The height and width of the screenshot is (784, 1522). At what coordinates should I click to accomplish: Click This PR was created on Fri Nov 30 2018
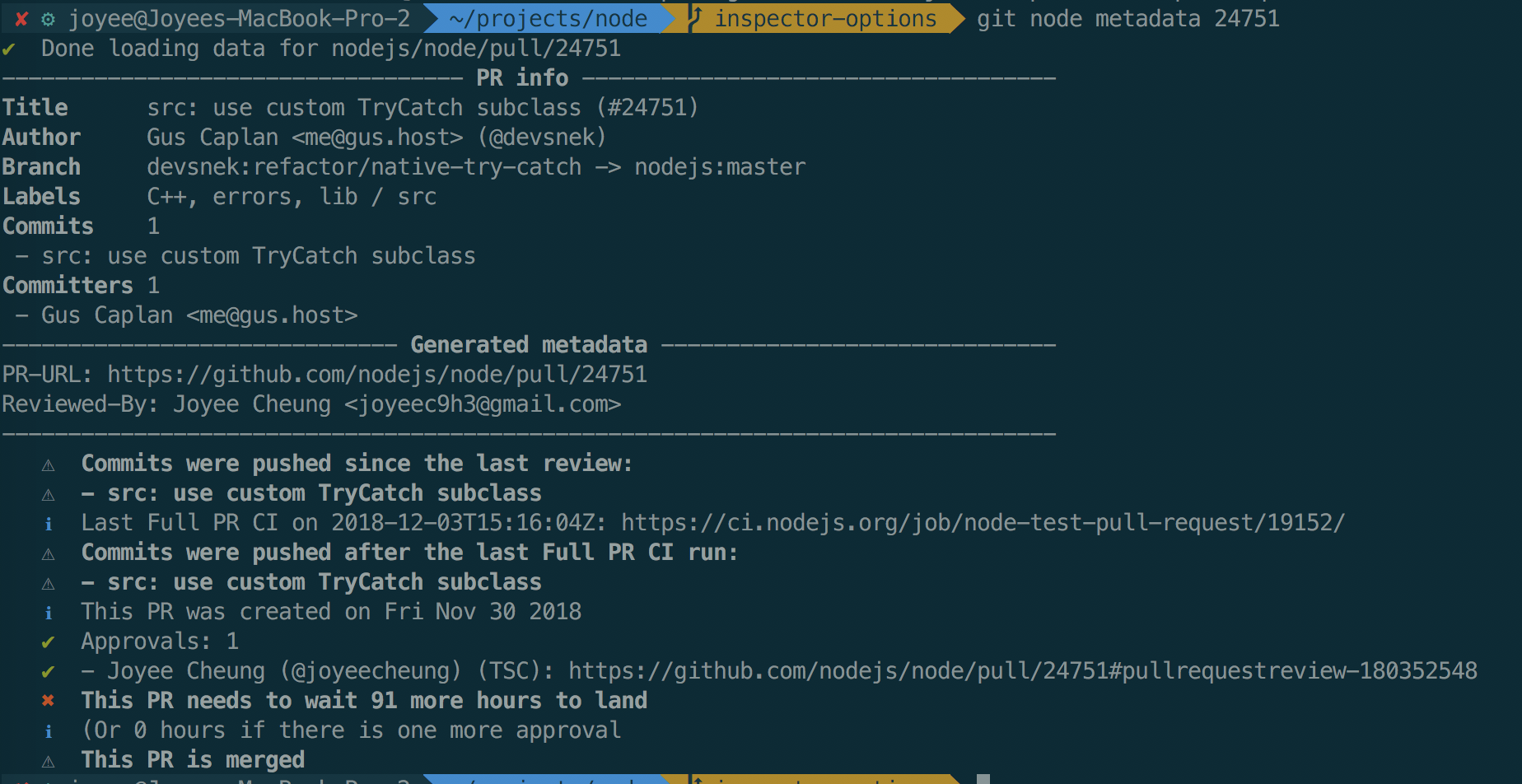point(331,611)
